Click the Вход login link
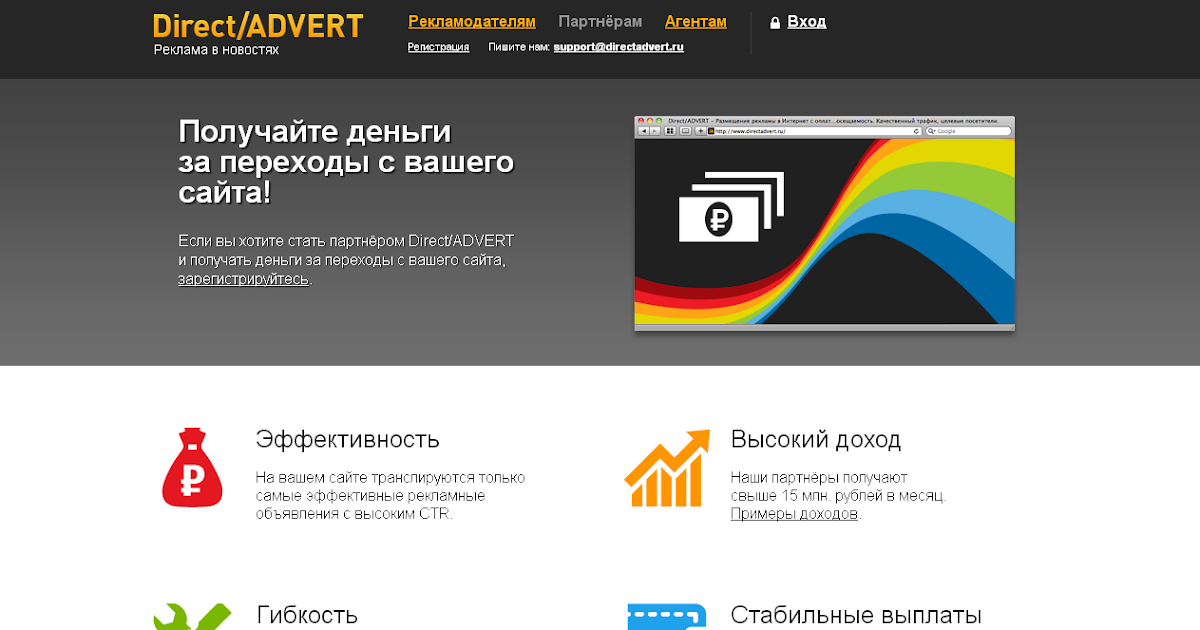Screen dimensions: 1200x630 pyautogui.click(x=806, y=22)
